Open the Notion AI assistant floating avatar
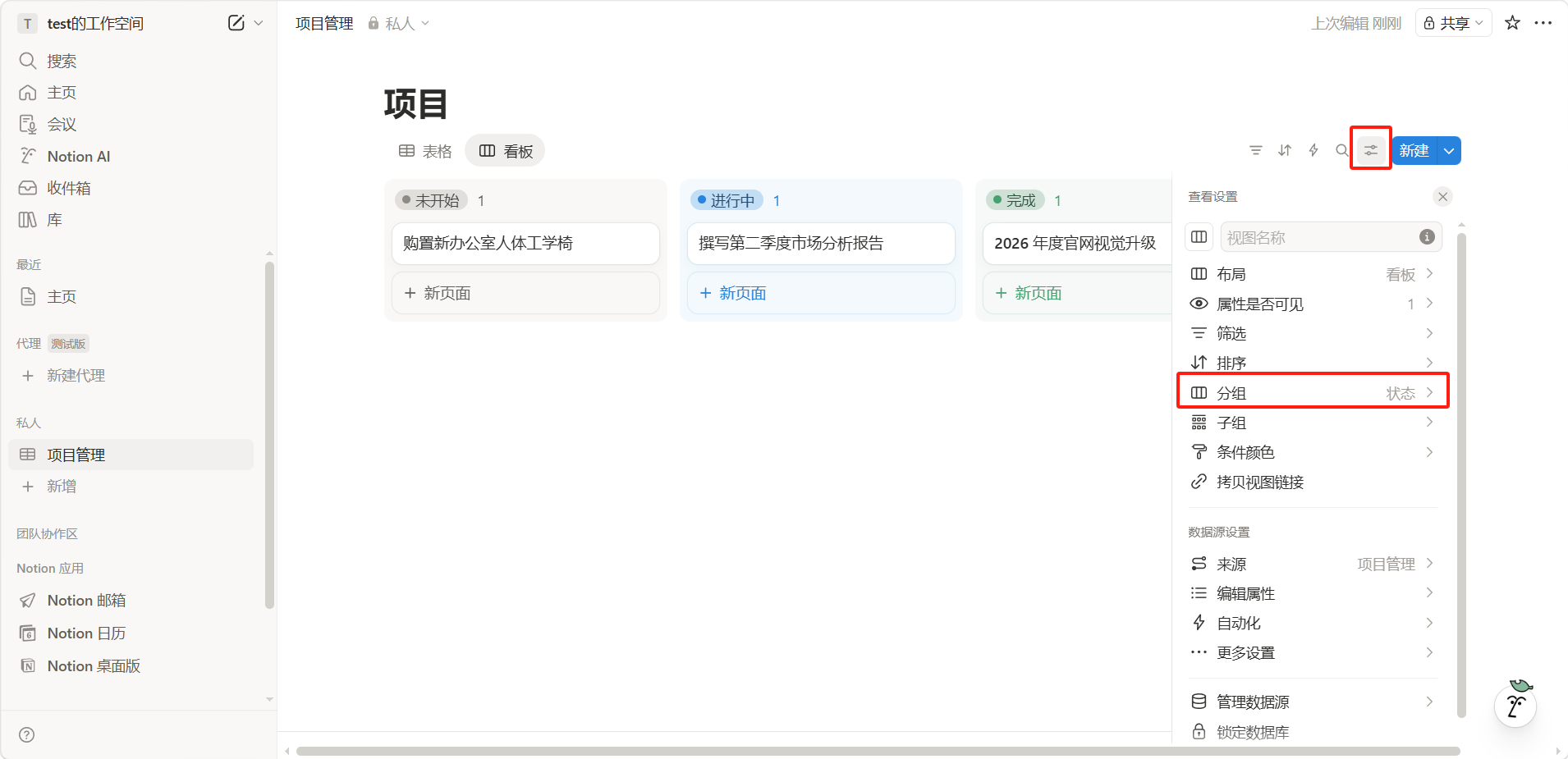 coord(1515,705)
